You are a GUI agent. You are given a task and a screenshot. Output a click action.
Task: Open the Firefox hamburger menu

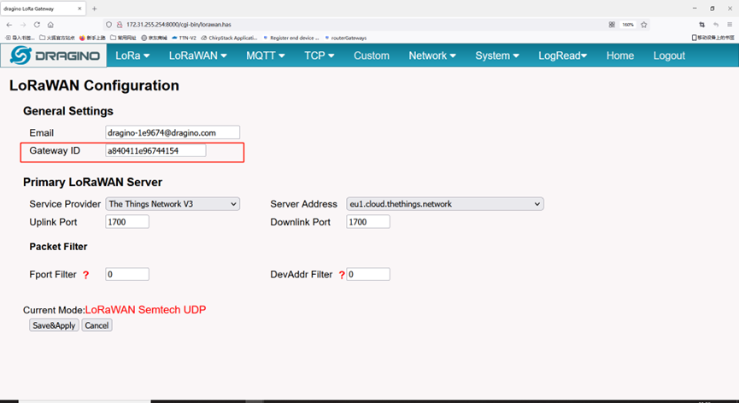pos(730,25)
